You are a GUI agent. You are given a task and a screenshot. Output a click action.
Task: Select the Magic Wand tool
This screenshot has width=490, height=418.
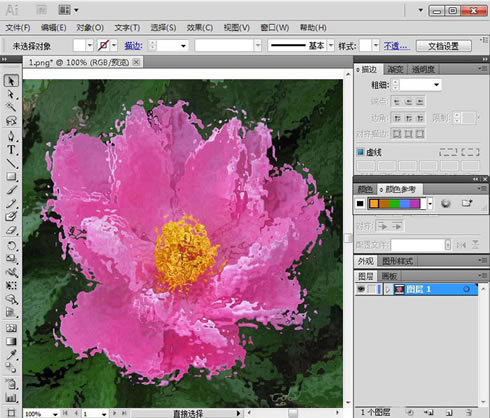11,107
